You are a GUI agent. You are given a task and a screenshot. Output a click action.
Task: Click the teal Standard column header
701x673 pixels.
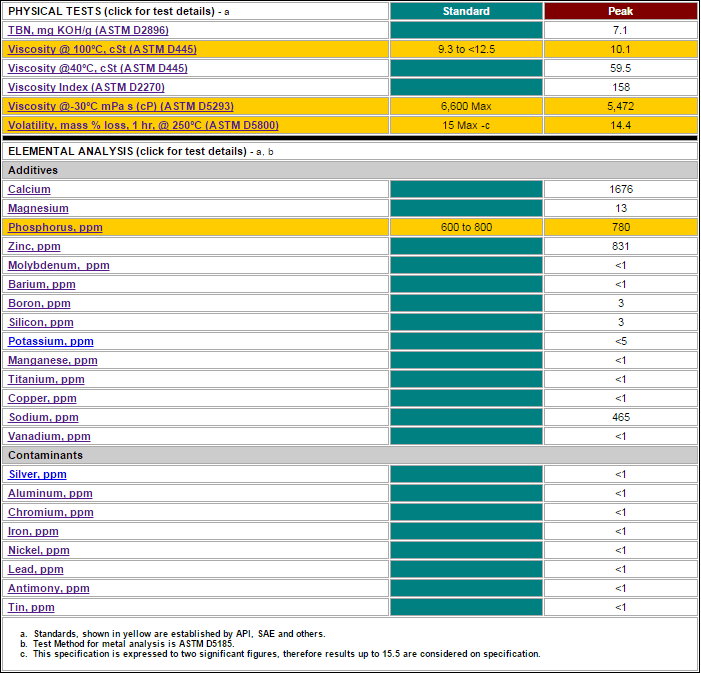tap(466, 11)
